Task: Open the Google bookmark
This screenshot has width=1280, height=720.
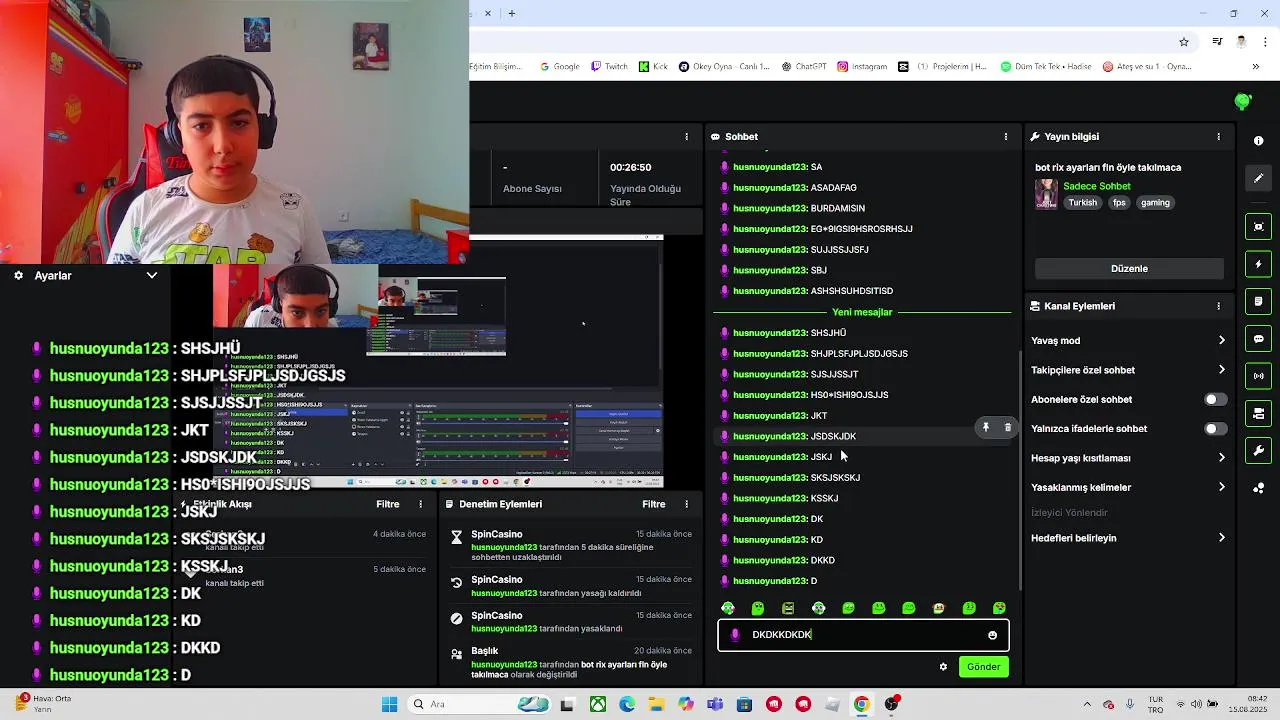Action: tap(560, 67)
